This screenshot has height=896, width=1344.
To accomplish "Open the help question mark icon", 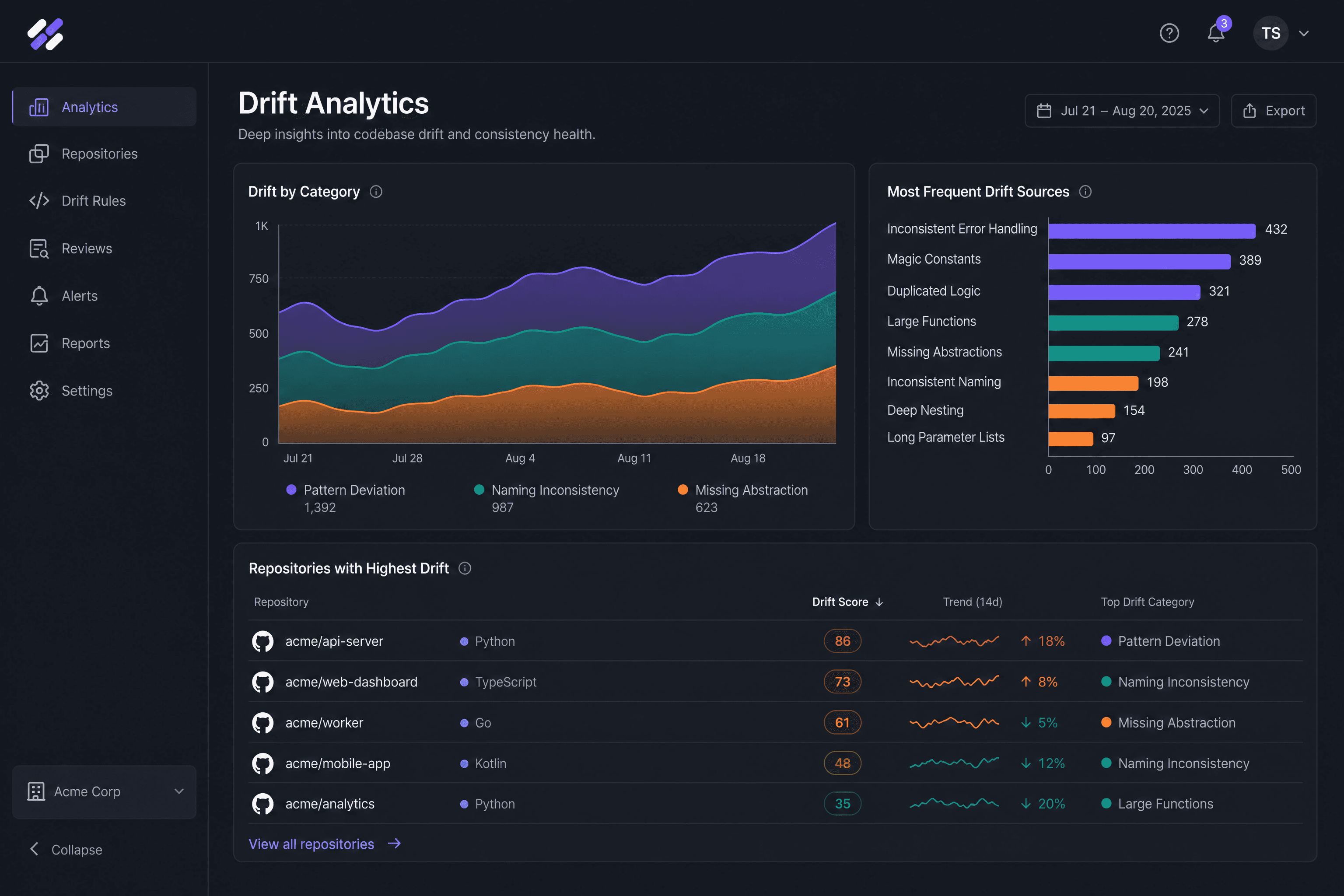I will pos(1169,33).
